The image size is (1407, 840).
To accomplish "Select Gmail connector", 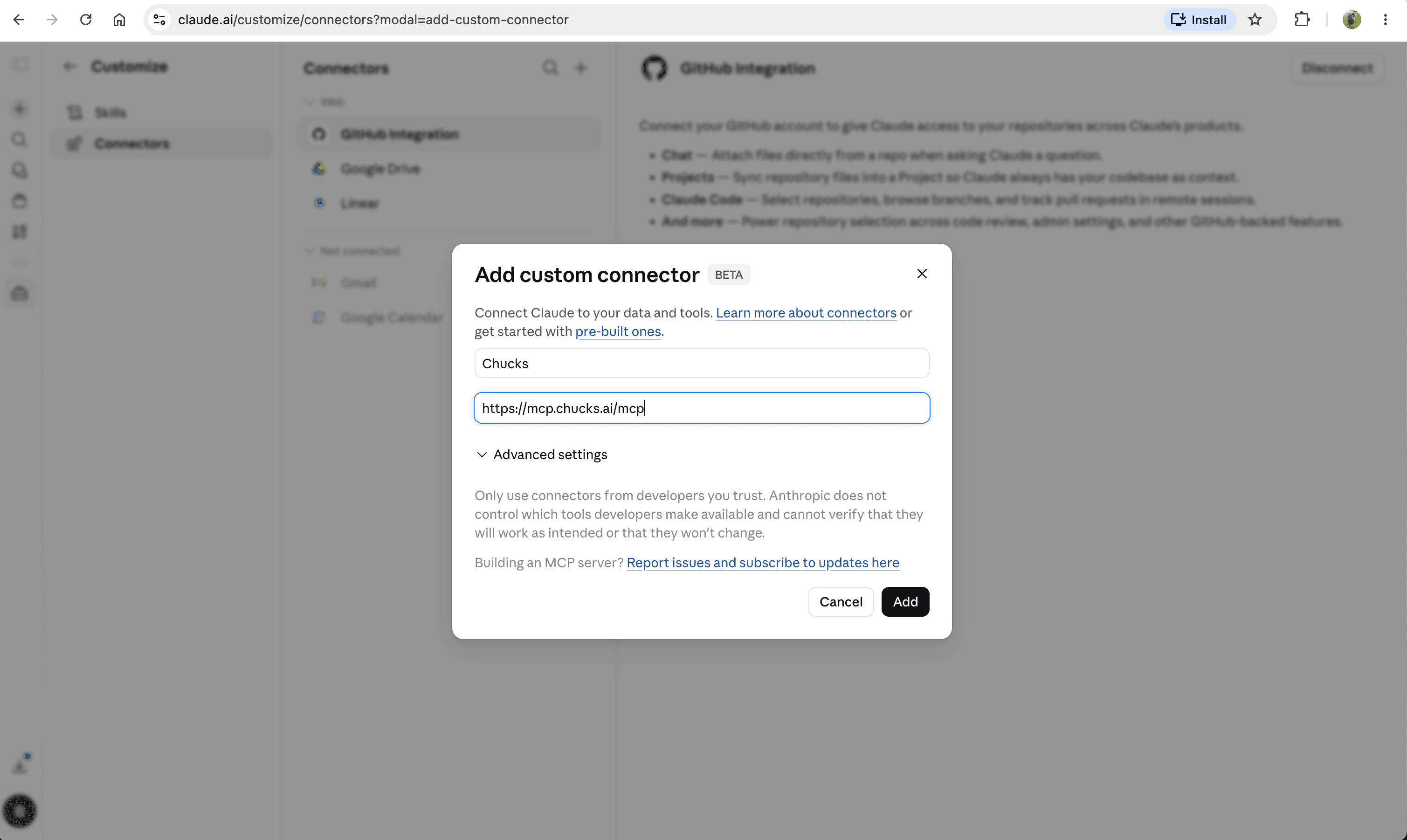I will tap(358, 283).
